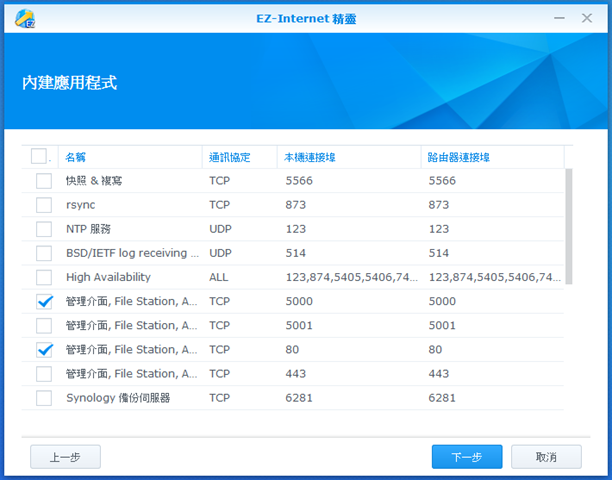The image size is (612, 480).
Task: Check the File Station port 443 checkbox
Action: [x=44, y=374]
